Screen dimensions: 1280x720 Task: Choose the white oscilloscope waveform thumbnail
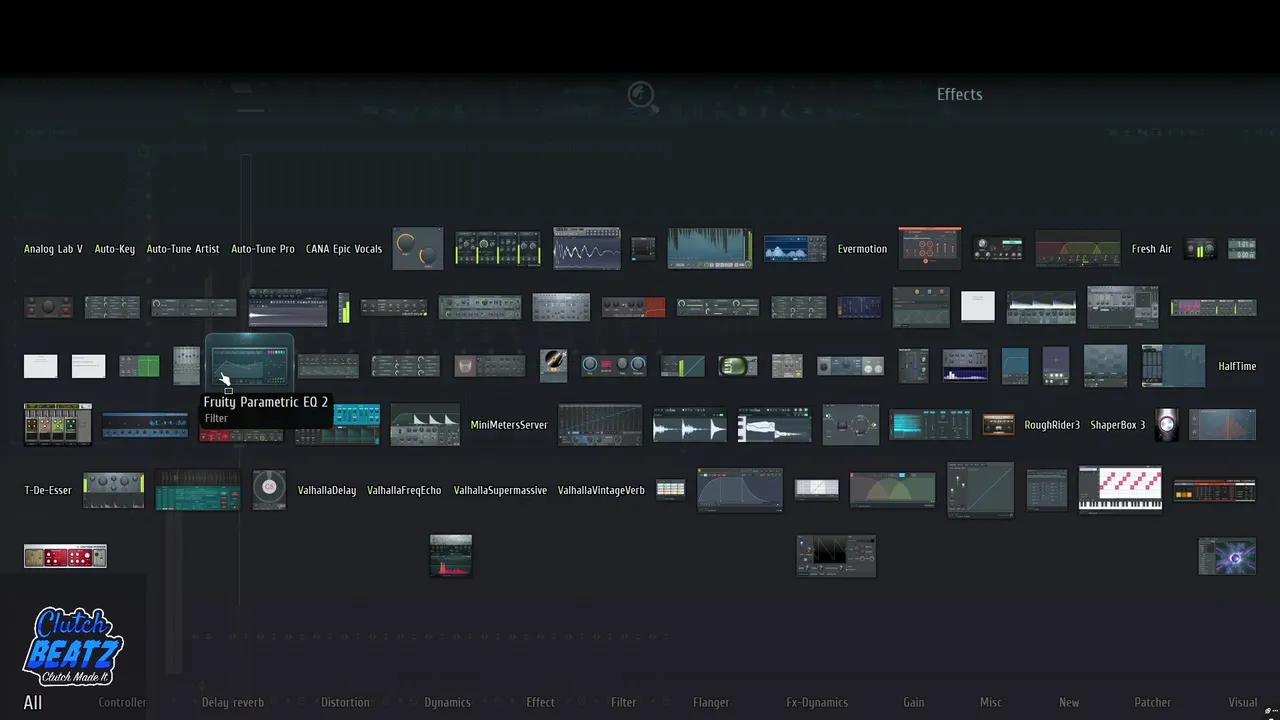(587, 249)
